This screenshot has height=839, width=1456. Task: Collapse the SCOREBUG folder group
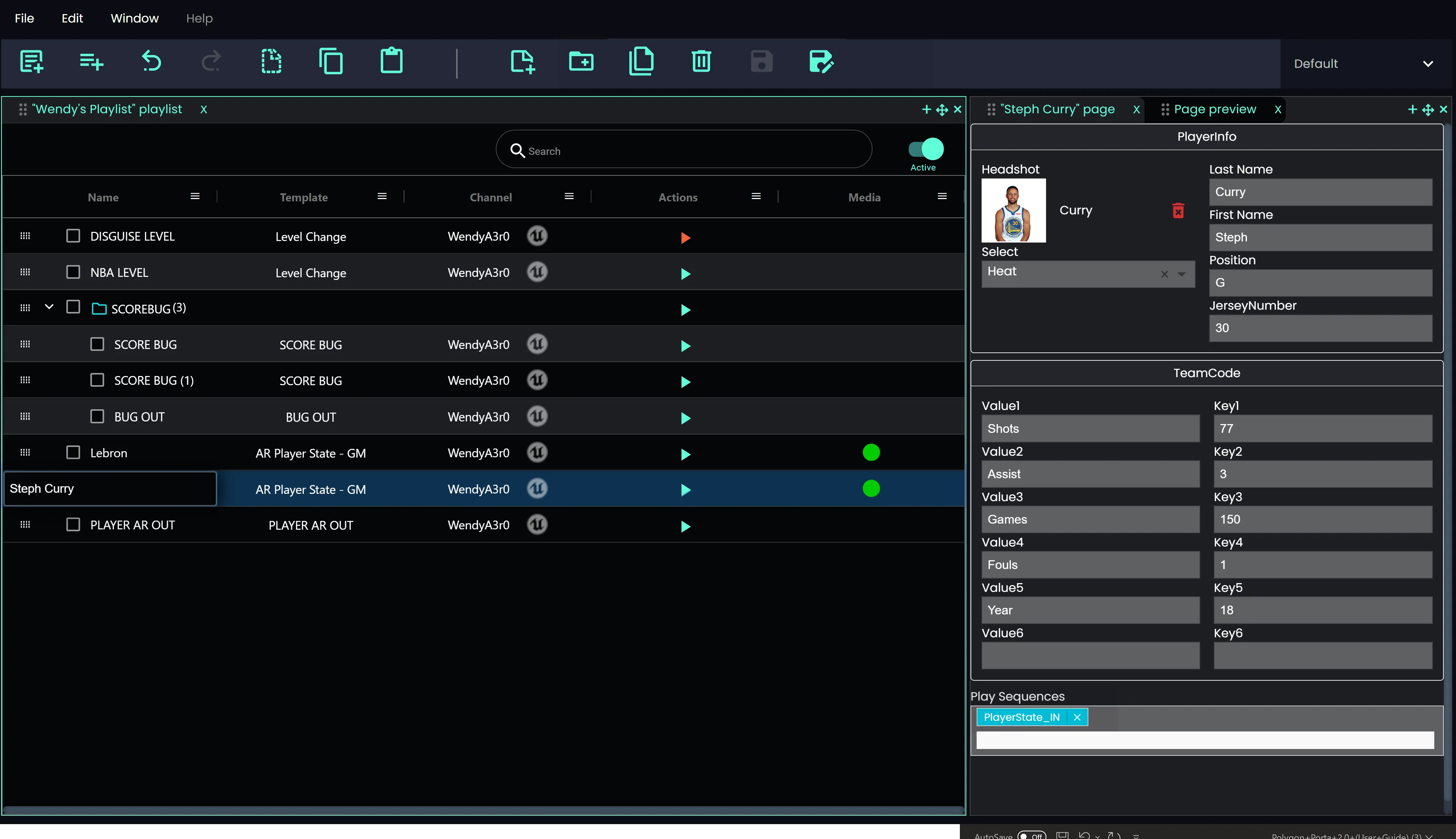click(x=49, y=307)
